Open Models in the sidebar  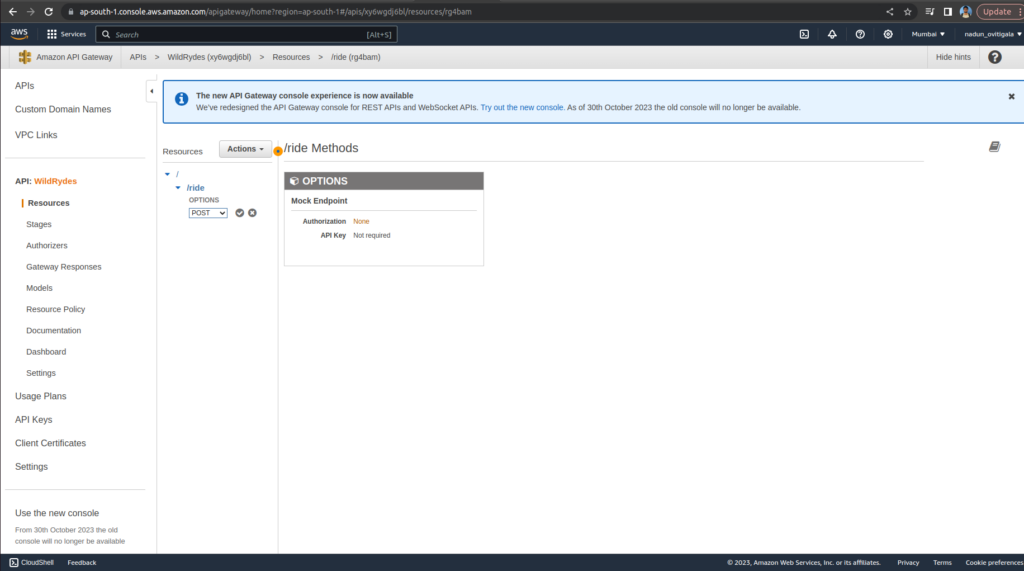click(39, 288)
